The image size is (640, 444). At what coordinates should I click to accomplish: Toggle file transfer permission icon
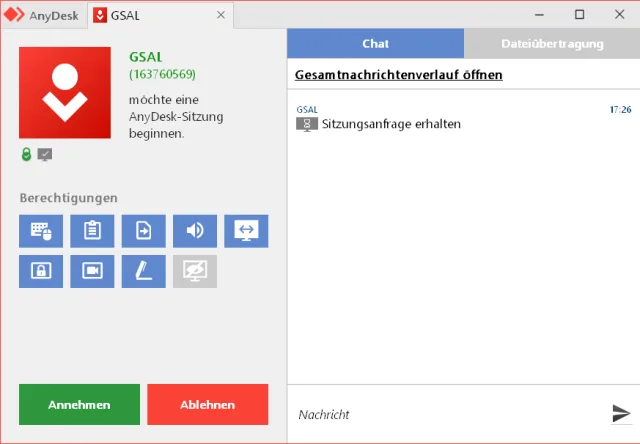click(x=144, y=231)
